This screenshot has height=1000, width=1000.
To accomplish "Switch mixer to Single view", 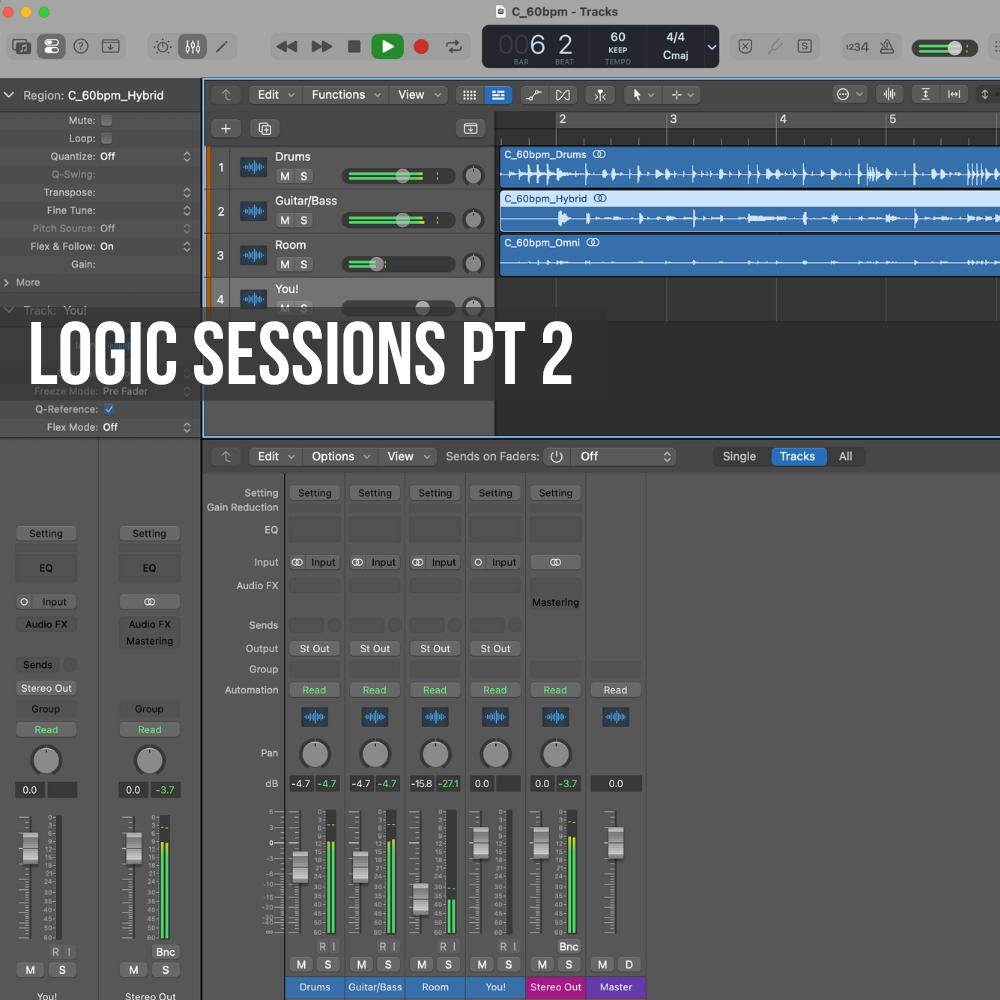I will [739, 457].
